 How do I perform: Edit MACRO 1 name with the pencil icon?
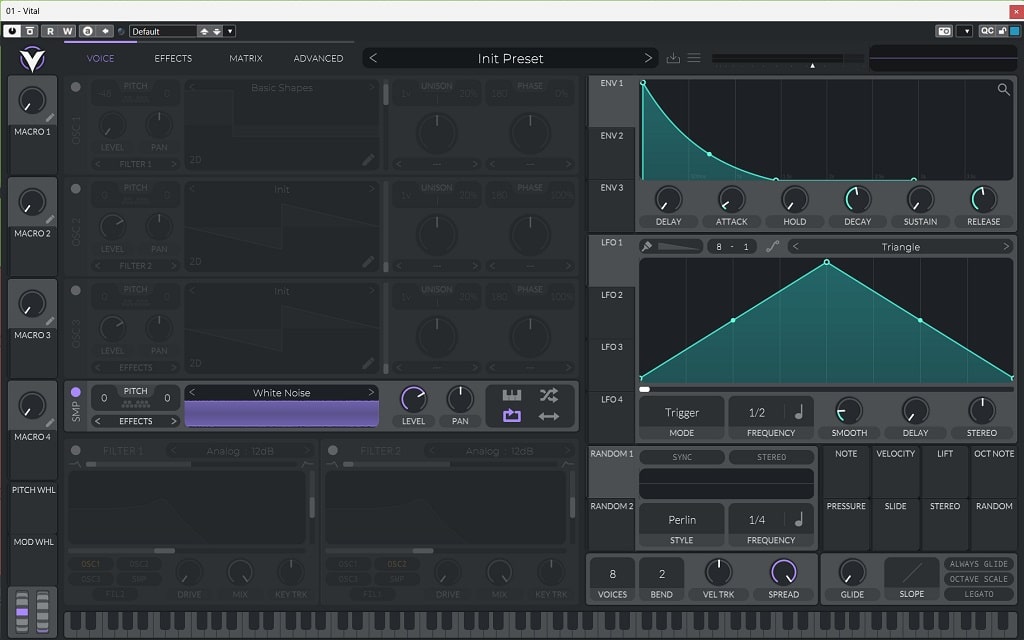[x=50, y=118]
